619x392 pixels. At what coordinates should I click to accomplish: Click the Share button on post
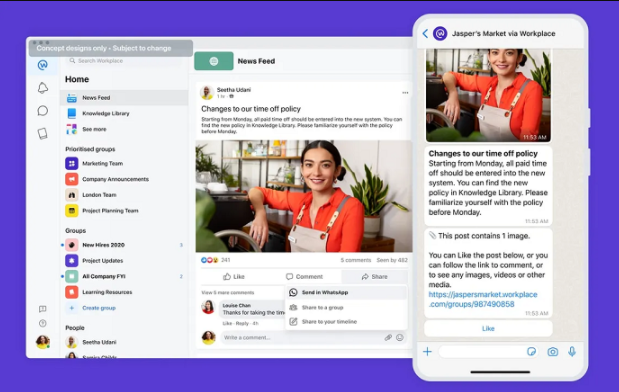pos(375,277)
